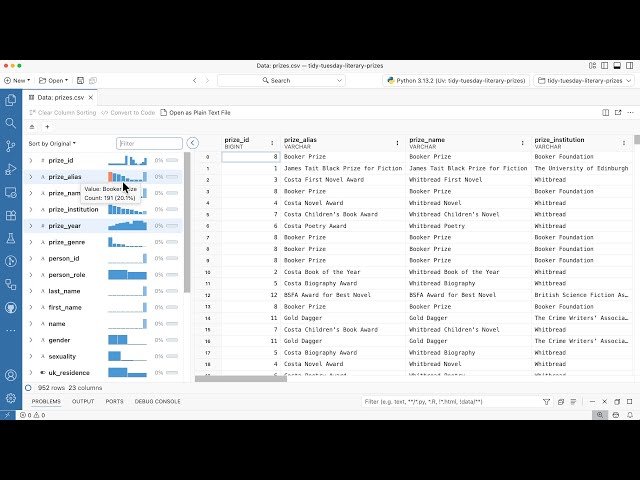Expand the prize_genre column summary
The image size is (640, 480).
coord(31,242)
